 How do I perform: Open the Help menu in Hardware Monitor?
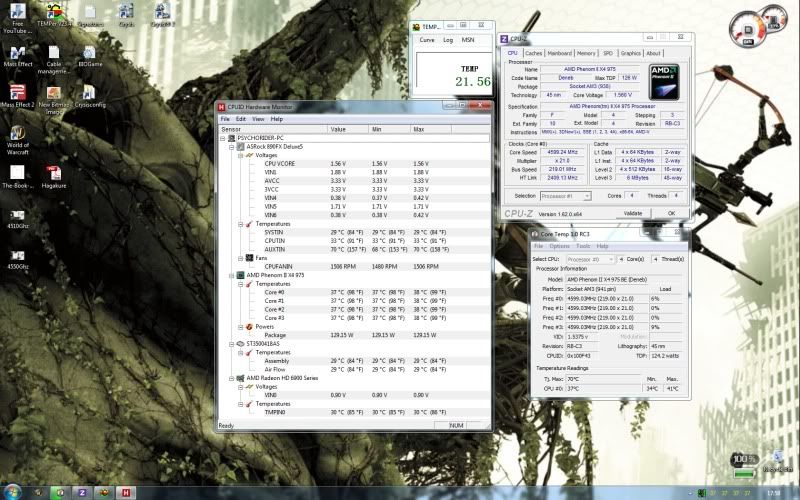click(x=277, y=119)
